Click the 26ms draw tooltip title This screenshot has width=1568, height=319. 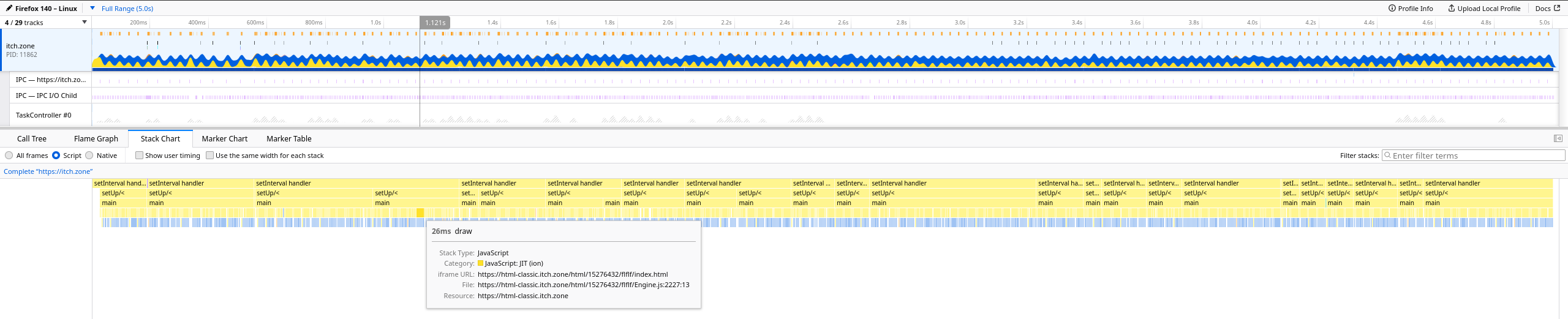(452, 231)
